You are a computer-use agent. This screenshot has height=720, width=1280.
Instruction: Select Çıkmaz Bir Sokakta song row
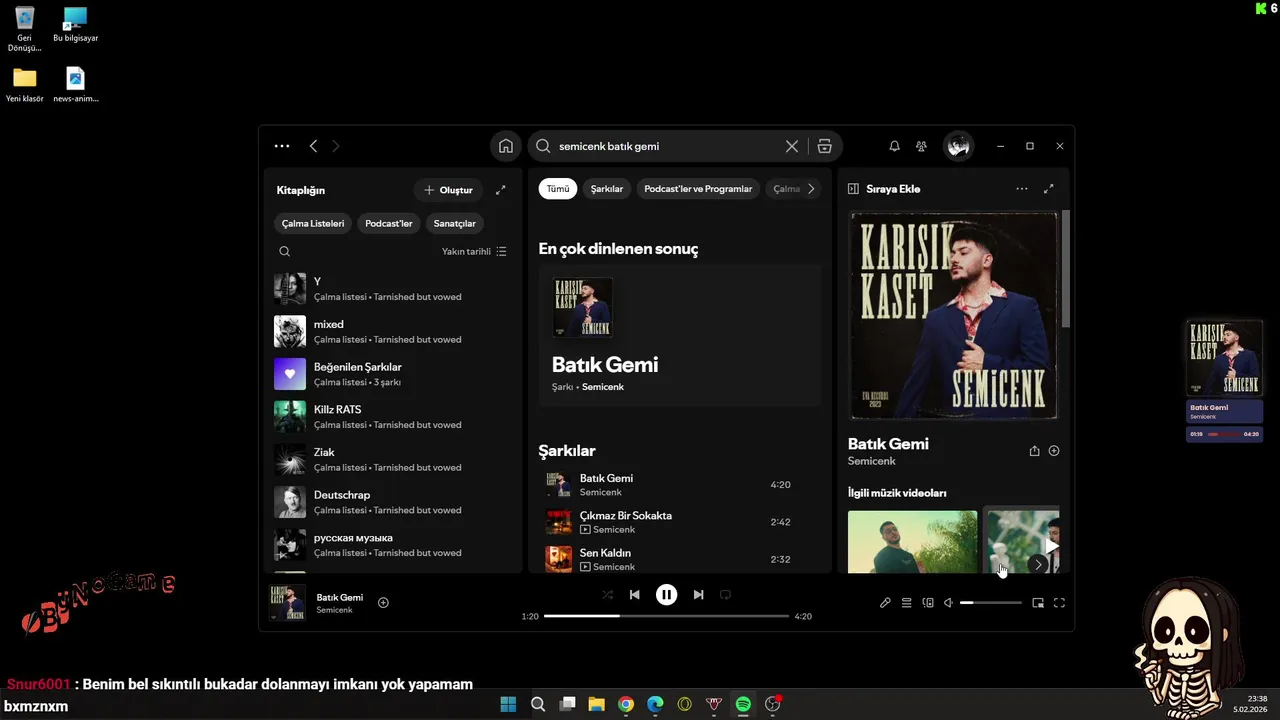[680, 522]
